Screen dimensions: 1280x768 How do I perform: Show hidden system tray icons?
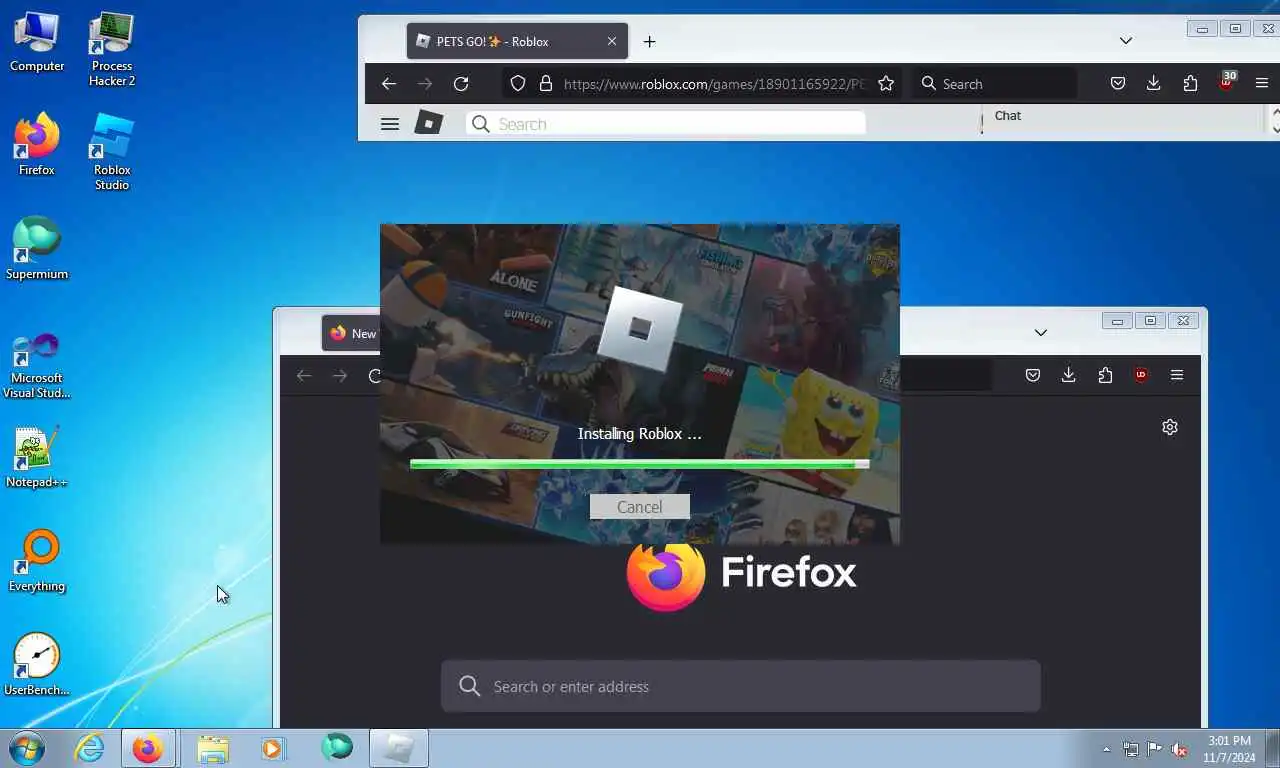(x=1106, y=749)
